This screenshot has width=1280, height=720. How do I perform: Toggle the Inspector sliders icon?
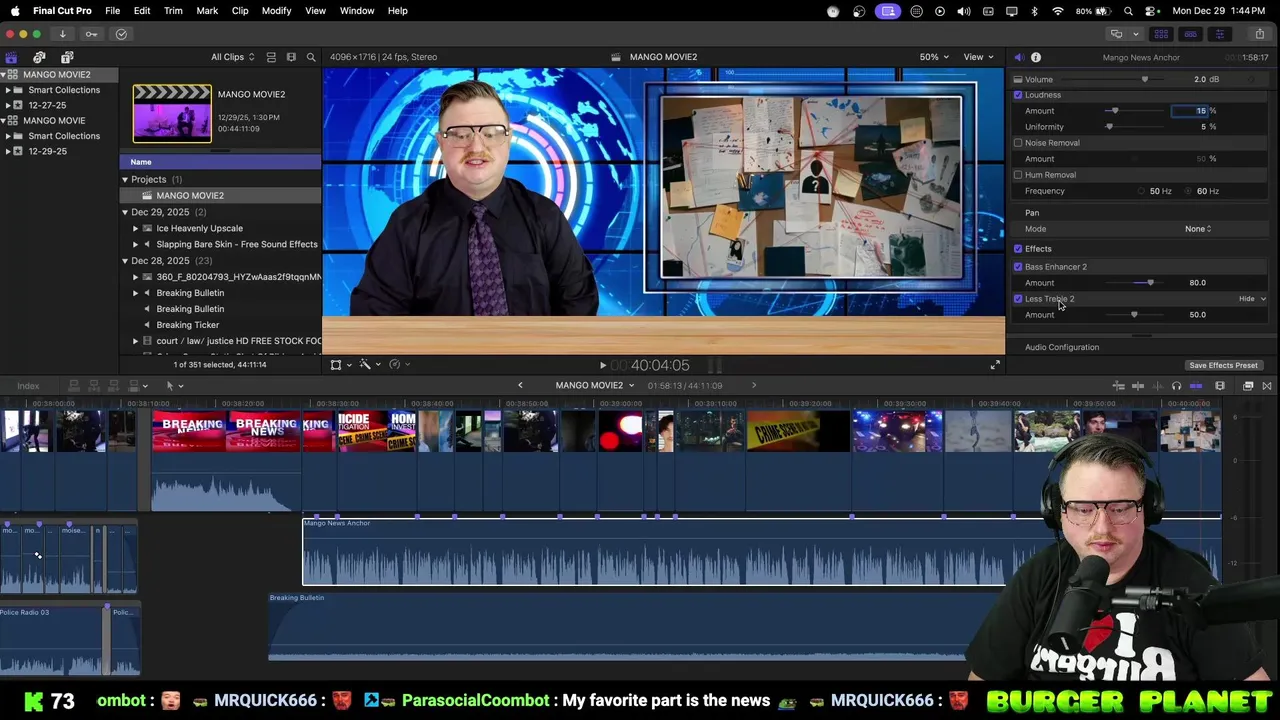(1219, 34)
